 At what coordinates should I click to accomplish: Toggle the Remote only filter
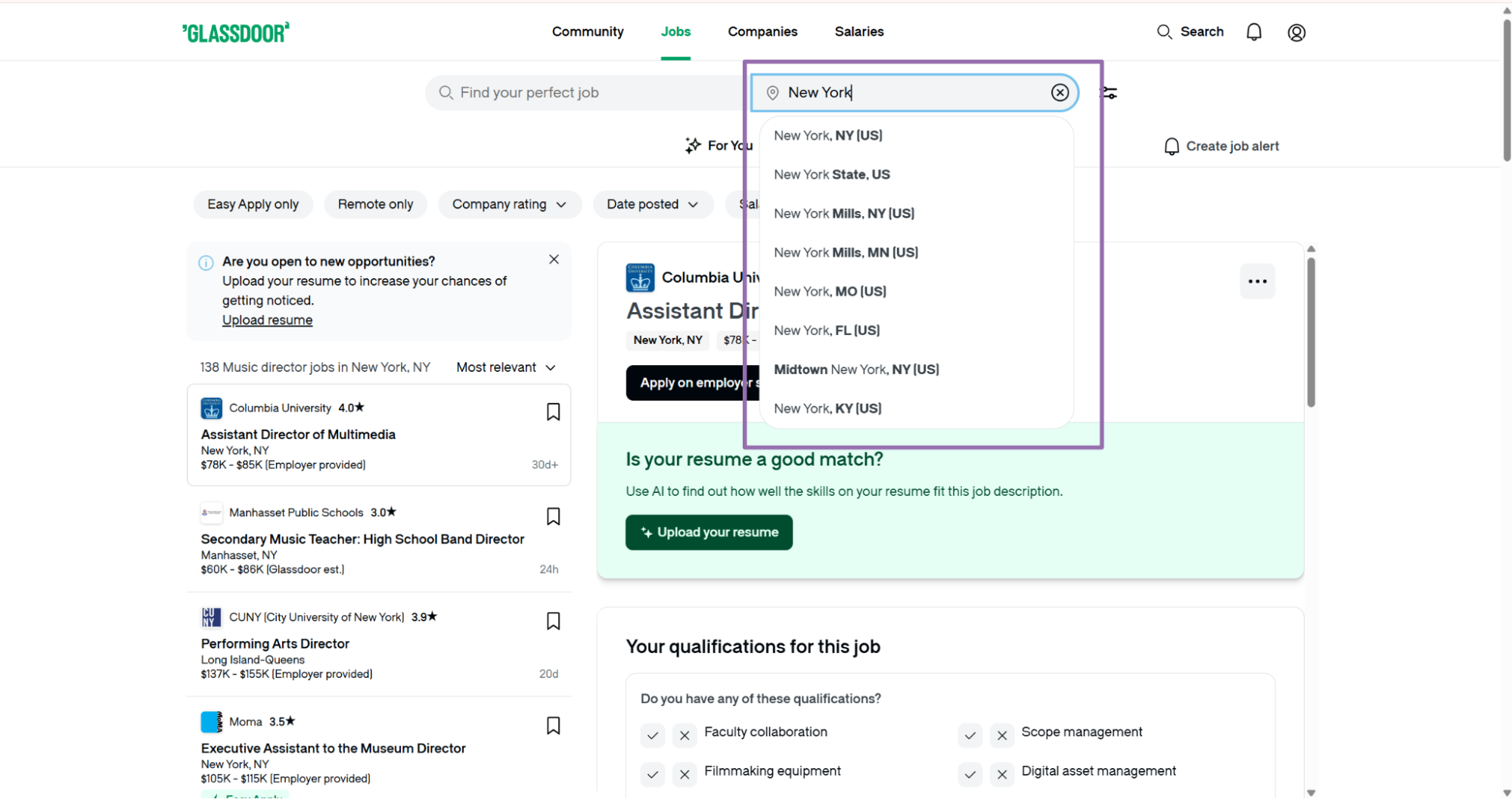pos(375,204)
